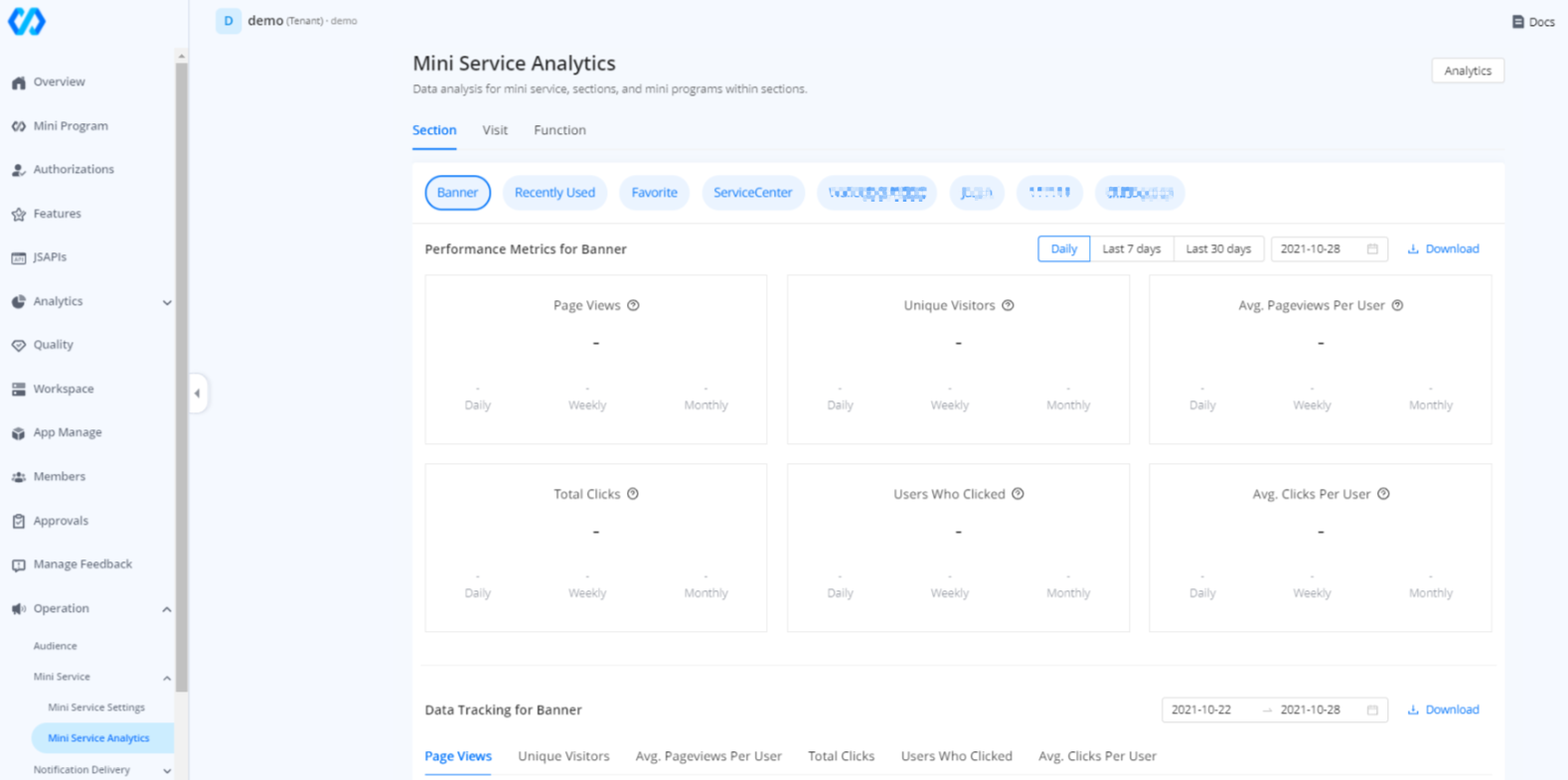Download the Performance Metrics for Banner
This screenshot has height=780, width=1568.
coord(1443,249)
